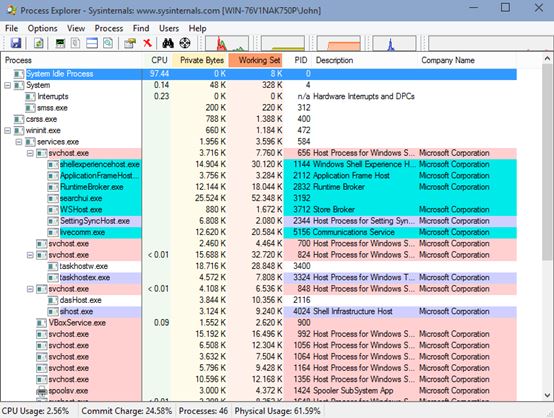This screenshot has width=554, height=418.
Task: Click the spoolsv.exe printer icon
Action: click(x=41, y=391)
